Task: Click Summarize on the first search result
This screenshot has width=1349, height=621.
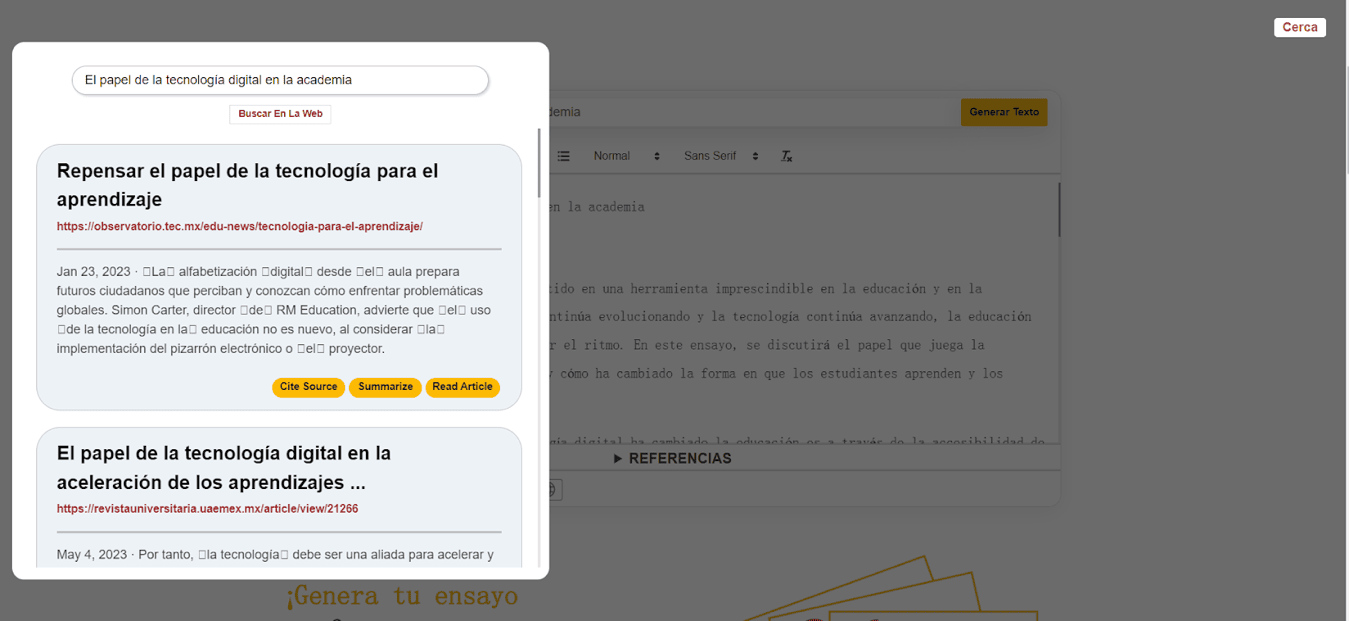Action: [385, 387]
